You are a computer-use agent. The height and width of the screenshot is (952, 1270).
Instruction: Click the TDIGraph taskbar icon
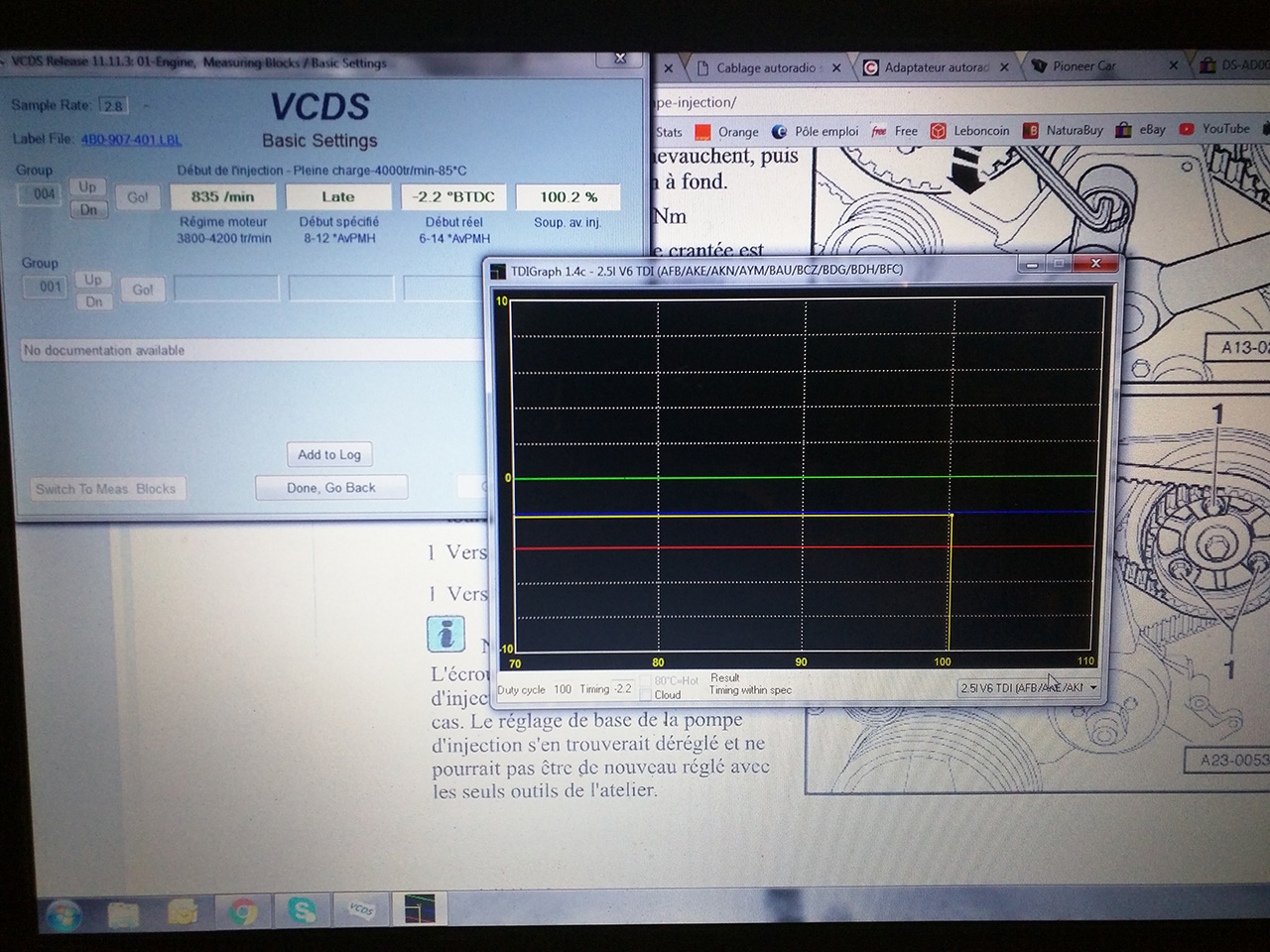pos(419,909)
